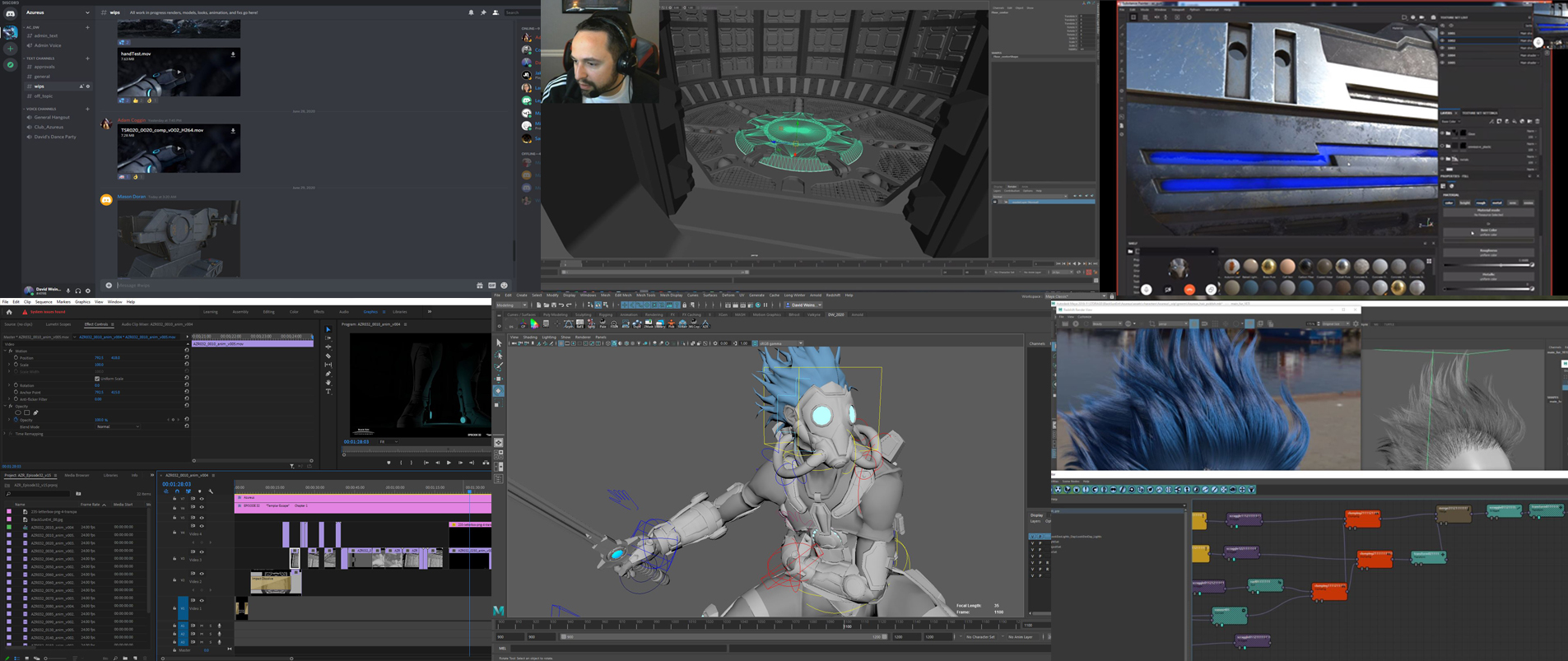Image resolution: width=1568 pixels, height=661 pixels.
Task: Click System Issues Found warning in Premiere
Action: coord(44,312)
